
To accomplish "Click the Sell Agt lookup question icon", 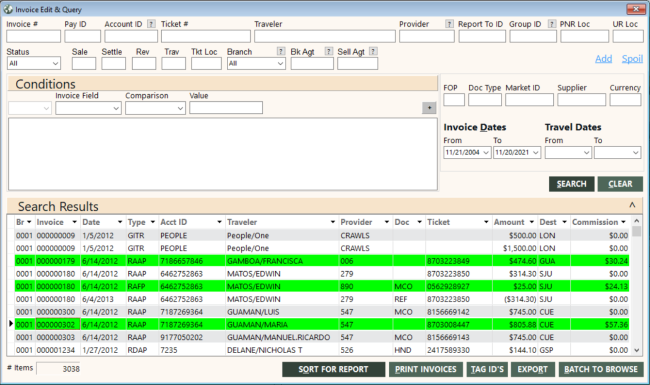I will 373,51.
